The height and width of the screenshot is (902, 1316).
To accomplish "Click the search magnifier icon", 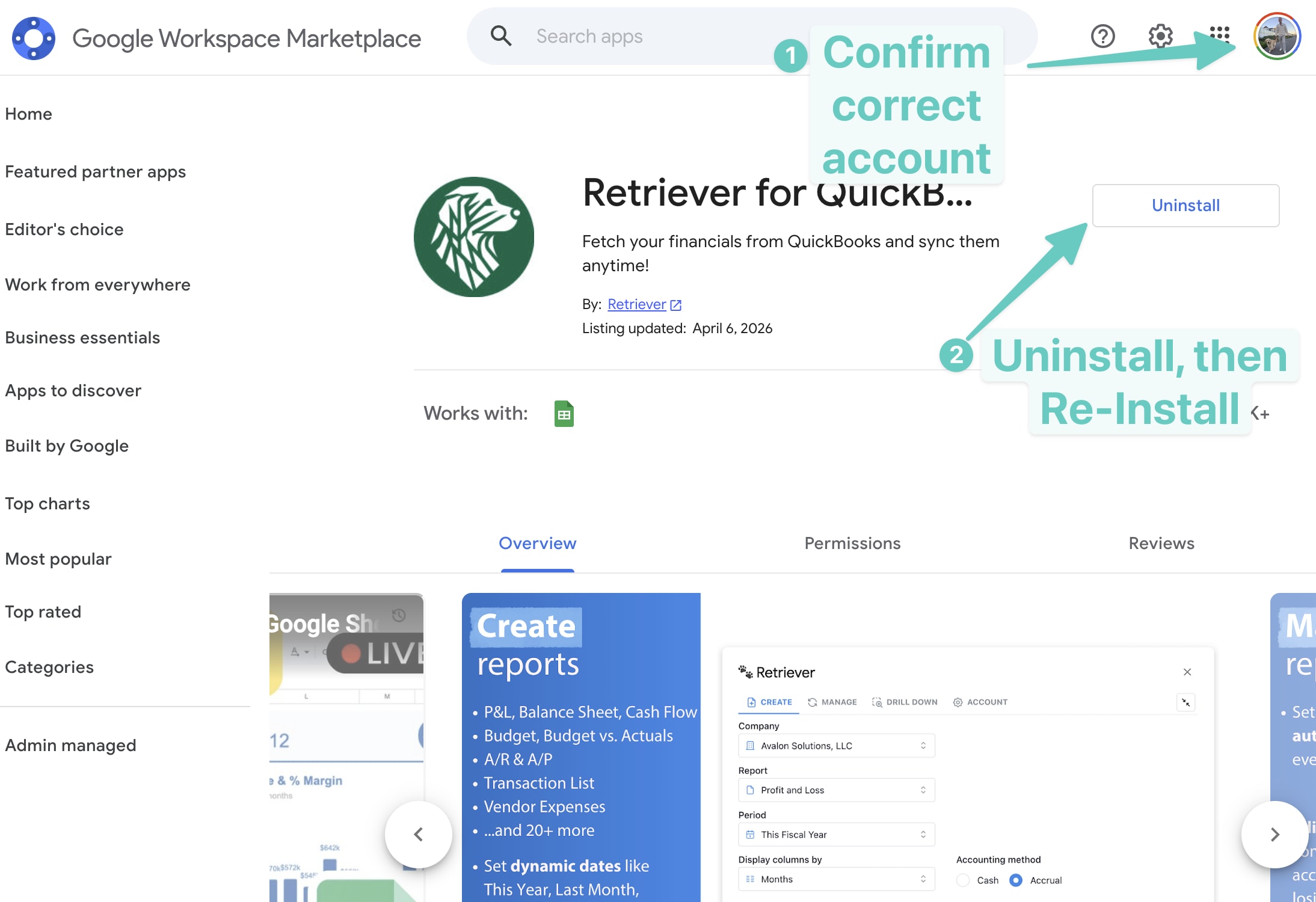I will [500, 36].
